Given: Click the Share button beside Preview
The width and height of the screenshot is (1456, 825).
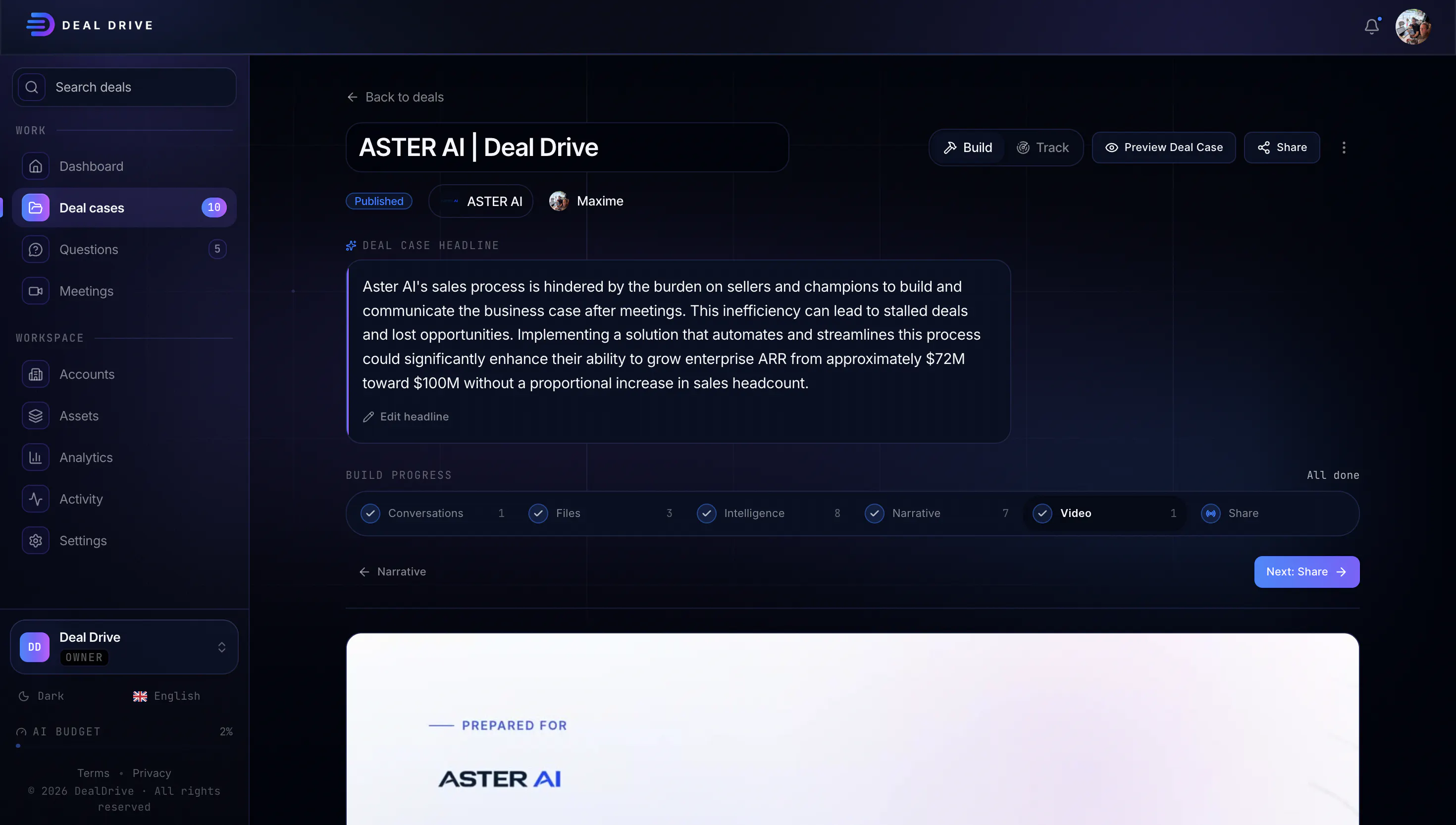Looking at the screenshot, I should (1282, 148).
